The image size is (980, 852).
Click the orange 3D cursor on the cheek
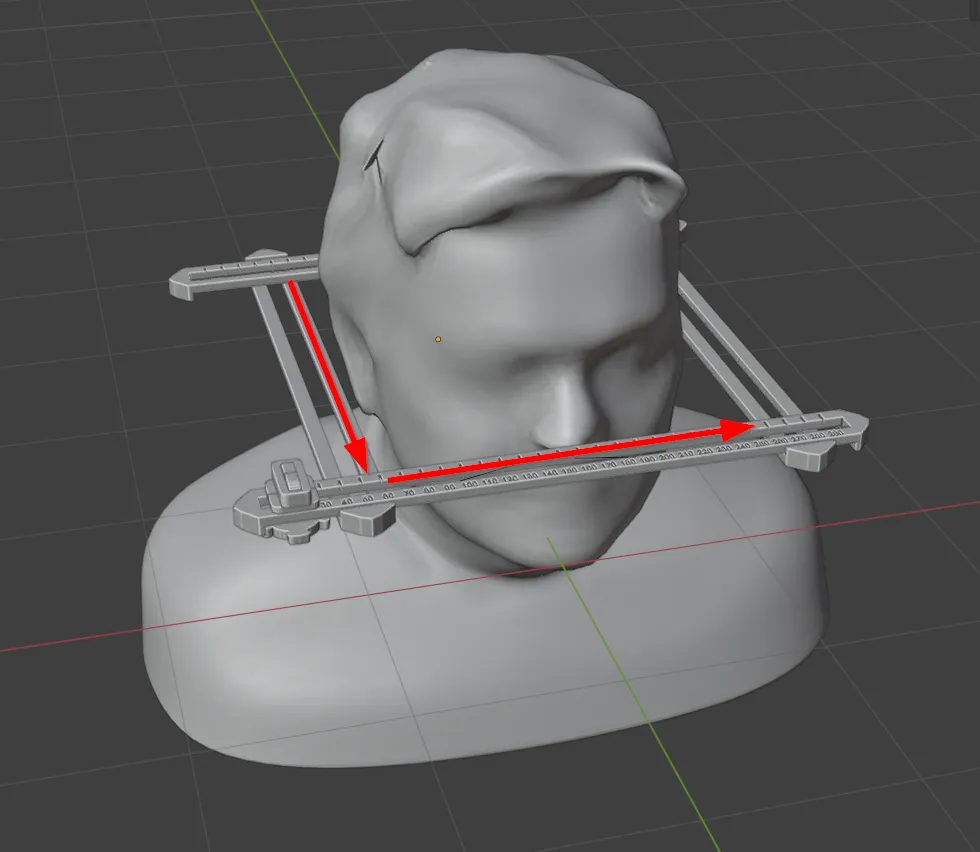(437, 341)
